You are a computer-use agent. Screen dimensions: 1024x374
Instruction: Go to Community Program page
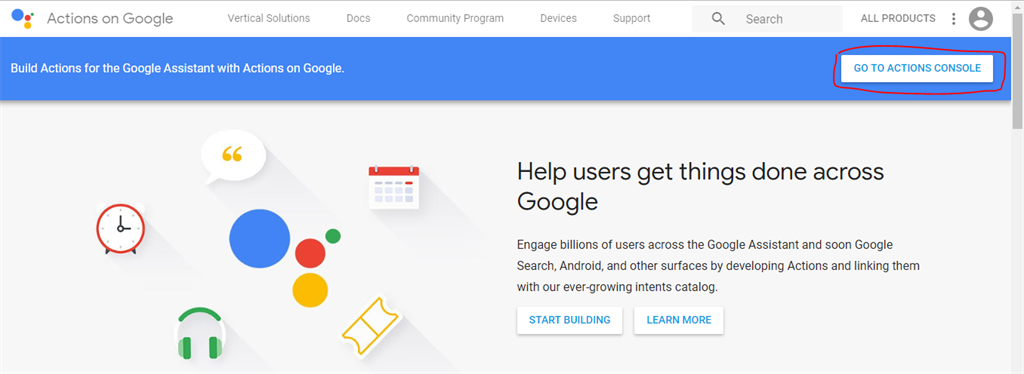(455, 18)
